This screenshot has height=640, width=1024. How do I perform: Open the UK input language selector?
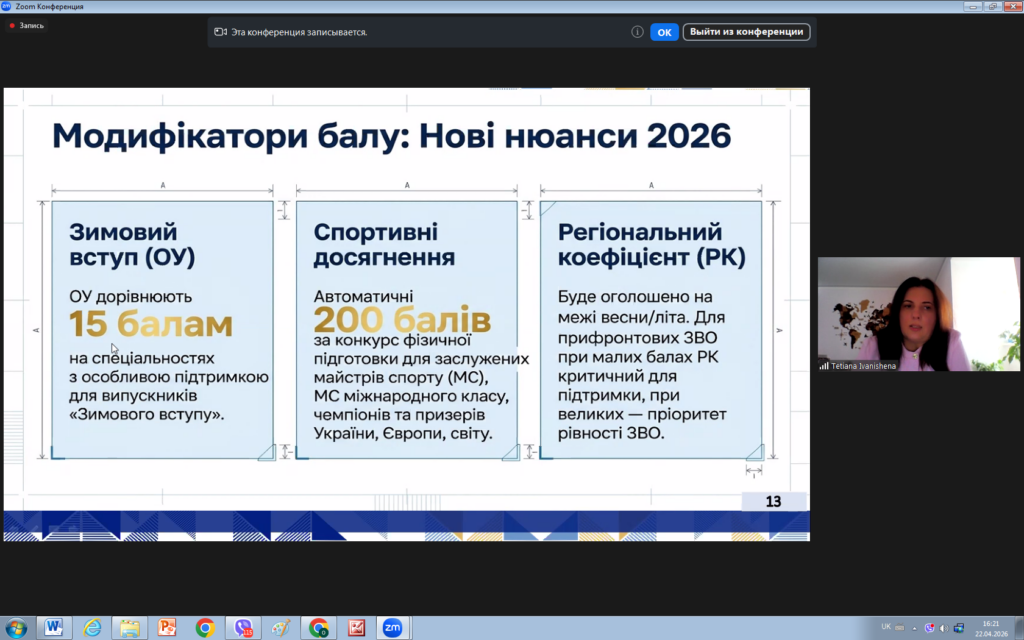(x=886, y=627)
